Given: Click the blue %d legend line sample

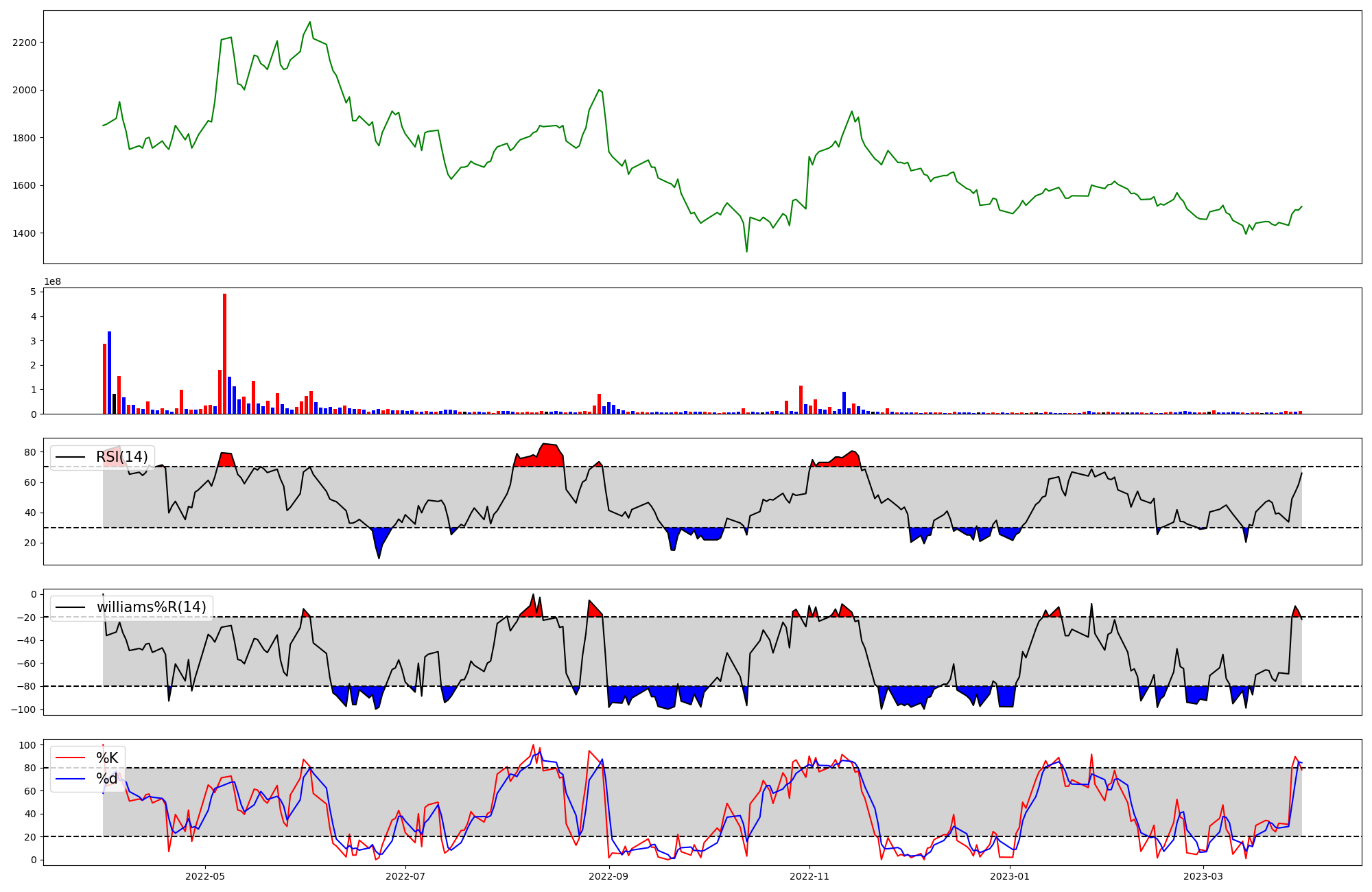Looking at the screenshot, I should [71, 779].
